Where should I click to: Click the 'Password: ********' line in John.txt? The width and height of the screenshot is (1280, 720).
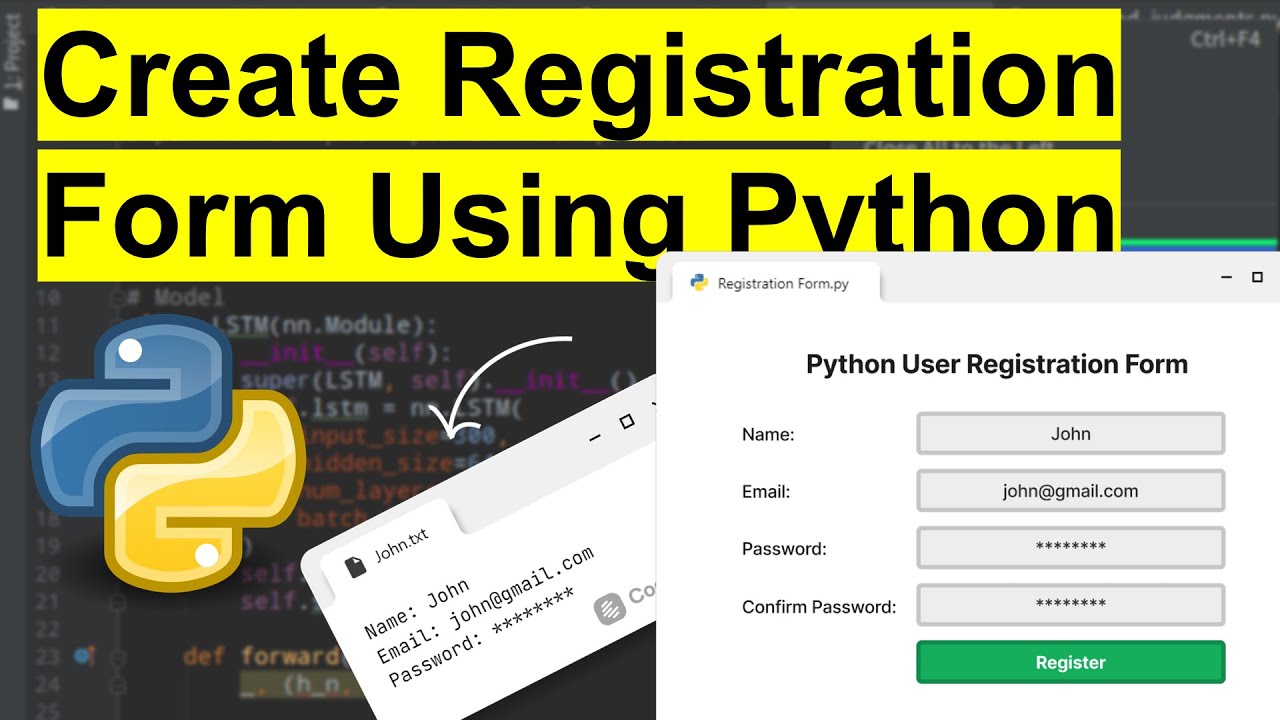coord(481,638)
